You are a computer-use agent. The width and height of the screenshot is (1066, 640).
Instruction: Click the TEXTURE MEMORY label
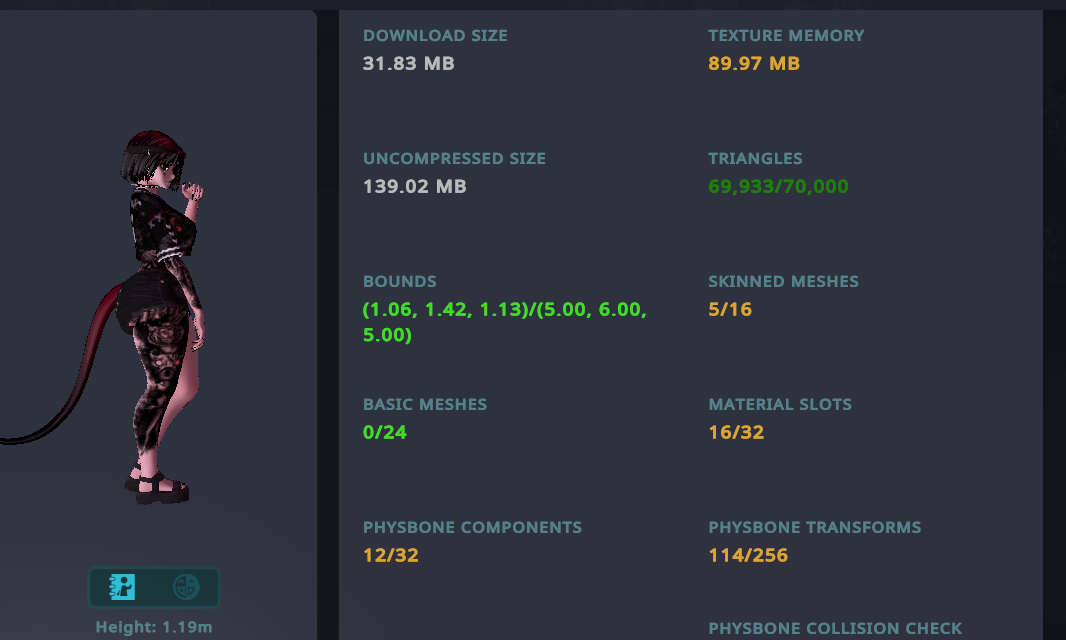click(x=786, y=35)
